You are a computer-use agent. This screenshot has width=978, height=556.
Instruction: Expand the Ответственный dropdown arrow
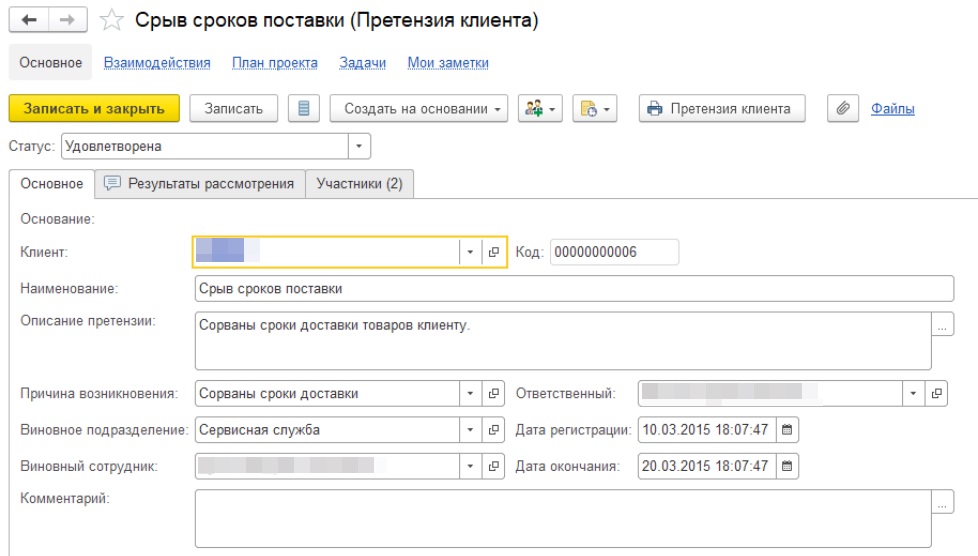[x=913, y=394]
